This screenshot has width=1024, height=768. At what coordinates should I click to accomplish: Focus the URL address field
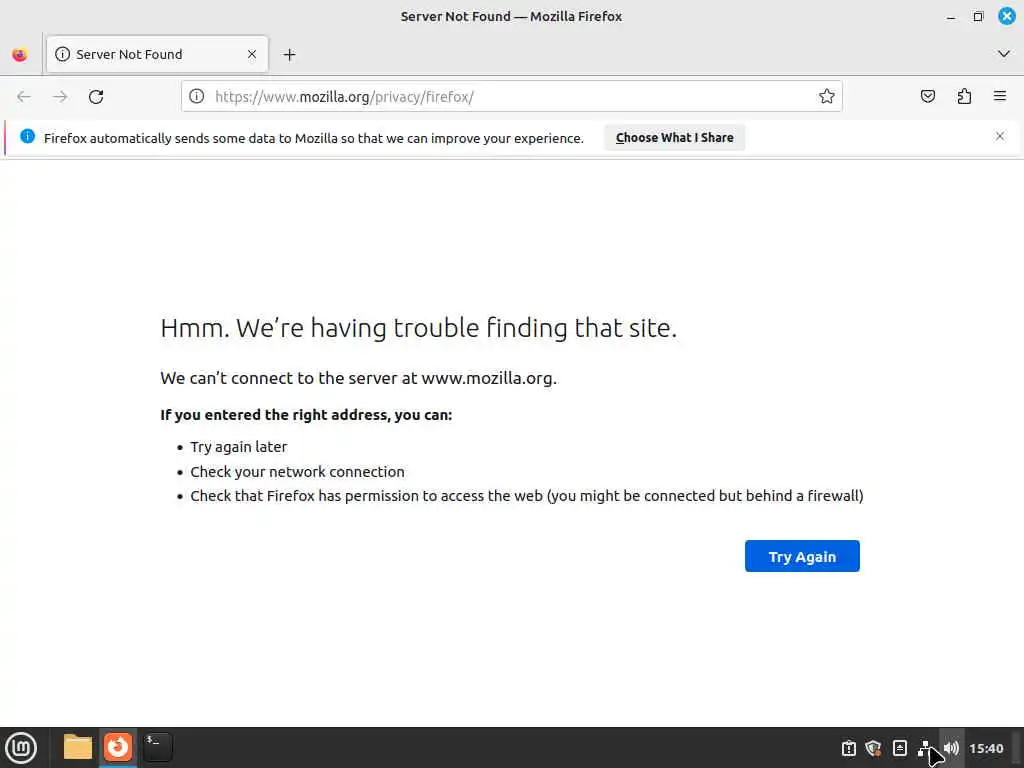(509, 97)
